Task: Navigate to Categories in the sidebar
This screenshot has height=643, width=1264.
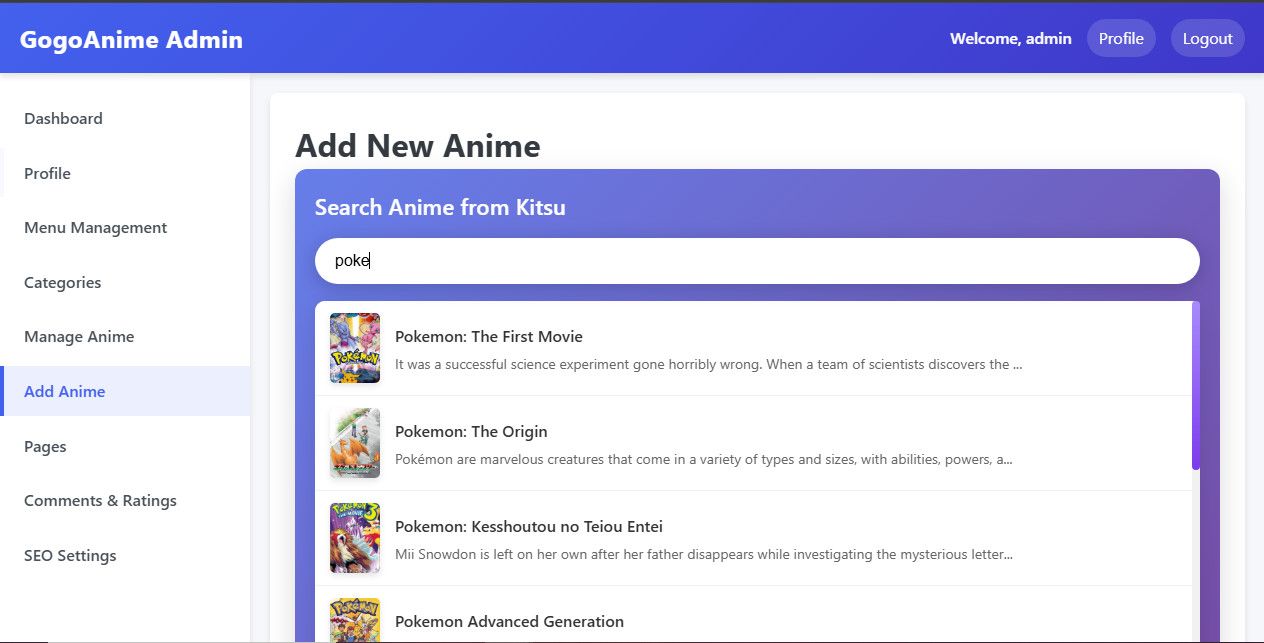Action: click(x=62, y=282)
